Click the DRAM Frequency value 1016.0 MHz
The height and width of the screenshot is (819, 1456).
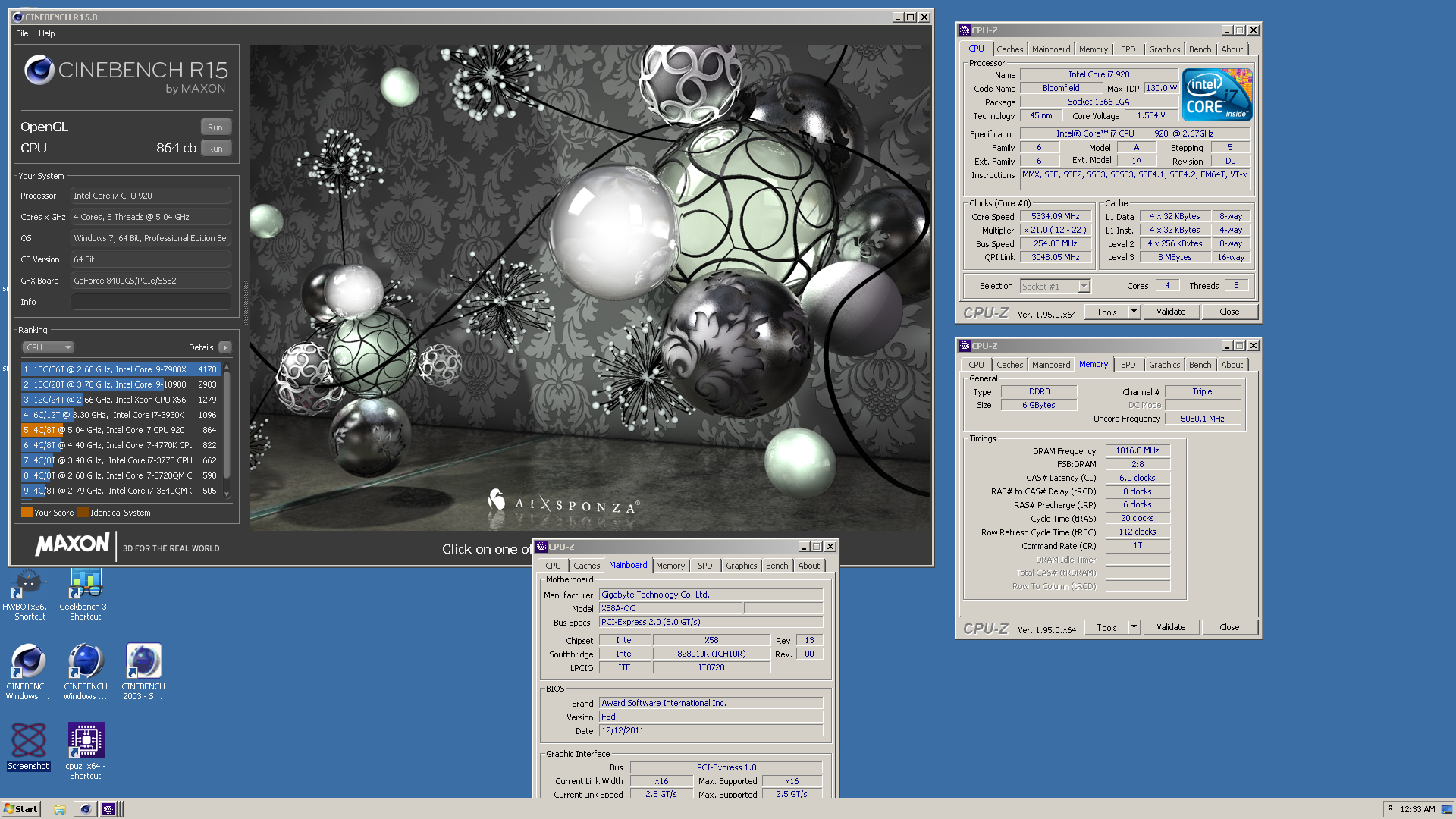coord(1137,450)
